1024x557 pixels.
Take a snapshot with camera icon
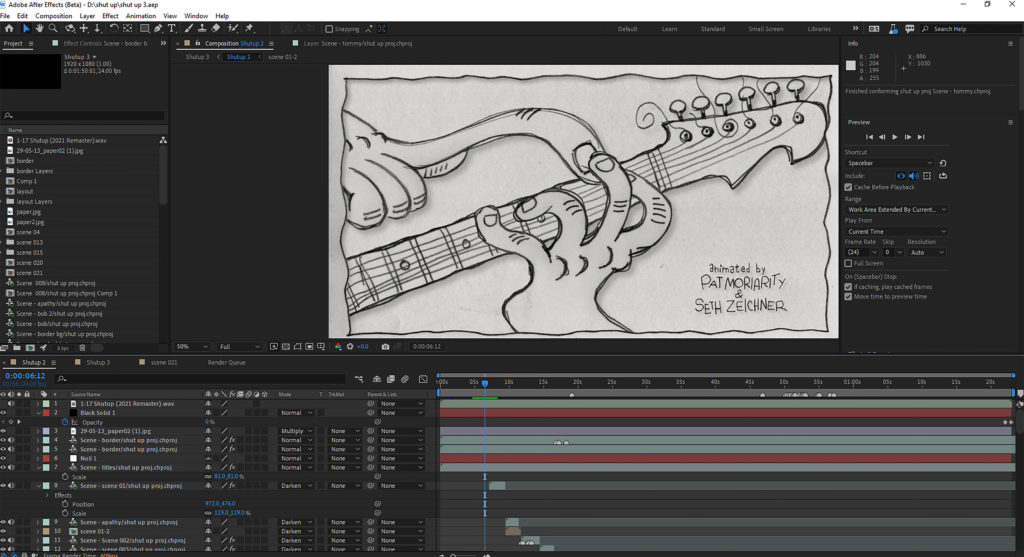click(x=385, y=347)
